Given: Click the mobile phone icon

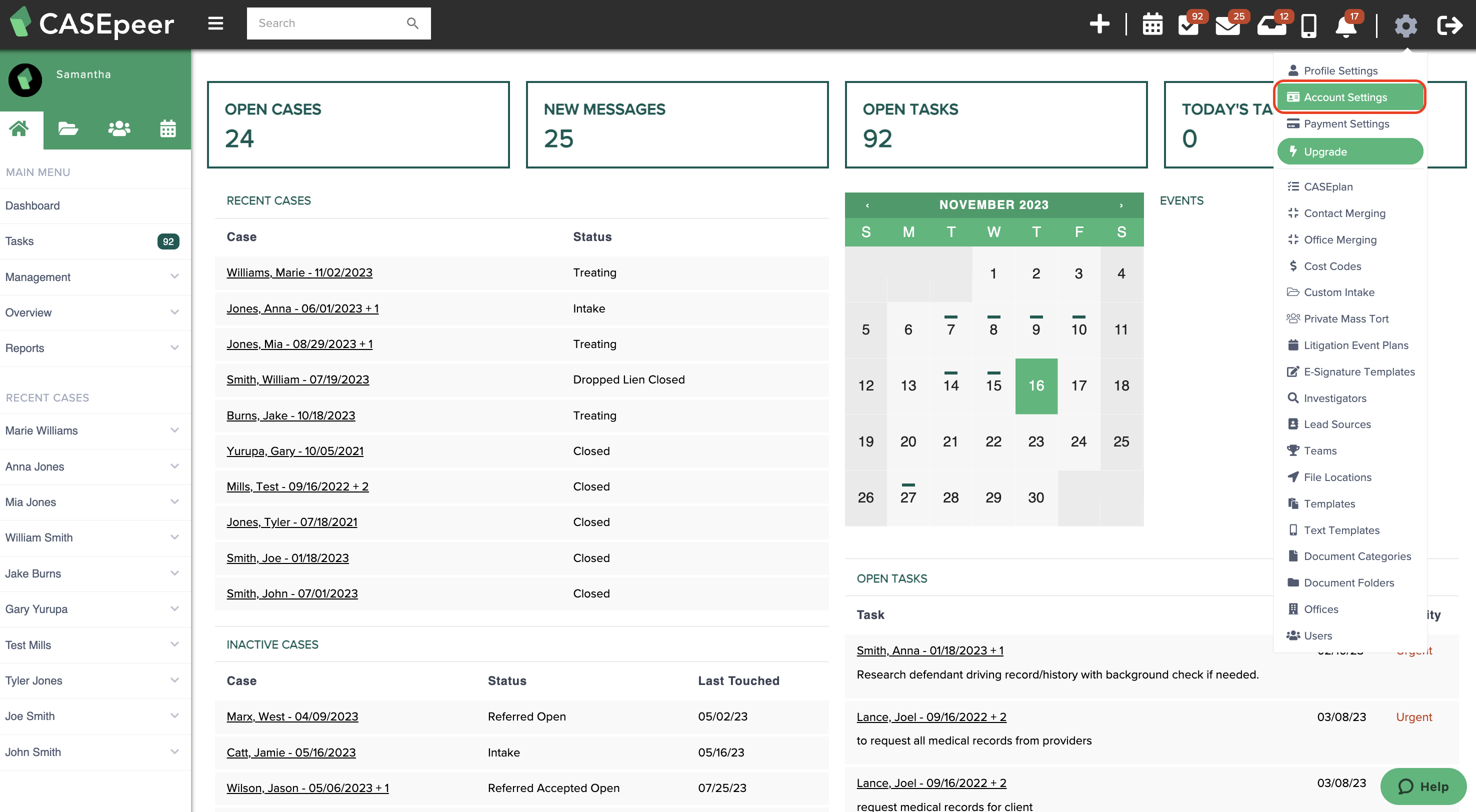Looking at the screenshot, I should click(x=1308, y=25).
